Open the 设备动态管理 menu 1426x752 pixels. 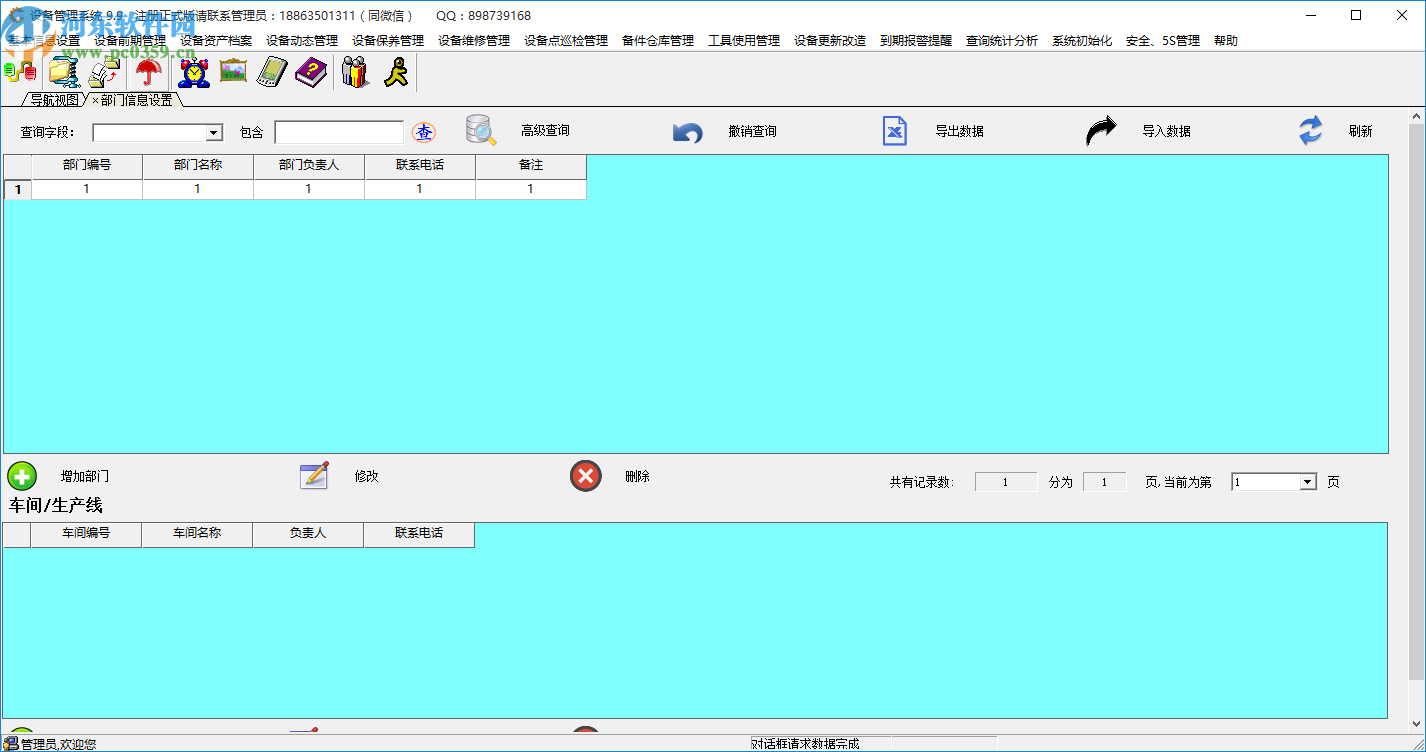tap(302, 41)
